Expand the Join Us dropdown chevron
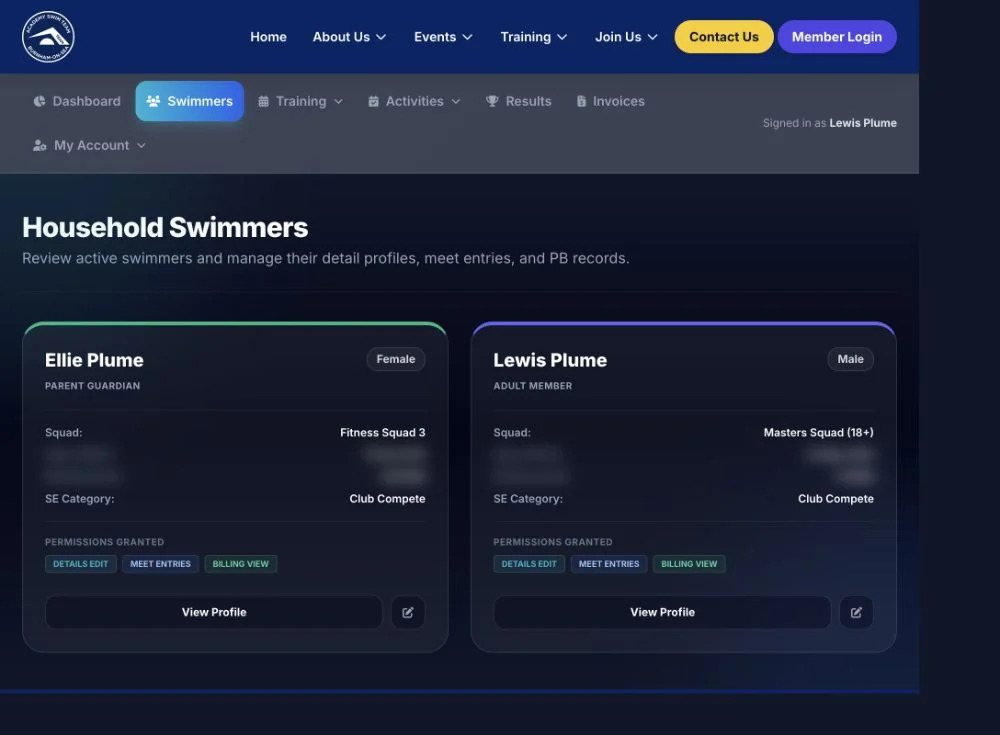This screenshot has height=735, width=1000. tap(652, 37)
